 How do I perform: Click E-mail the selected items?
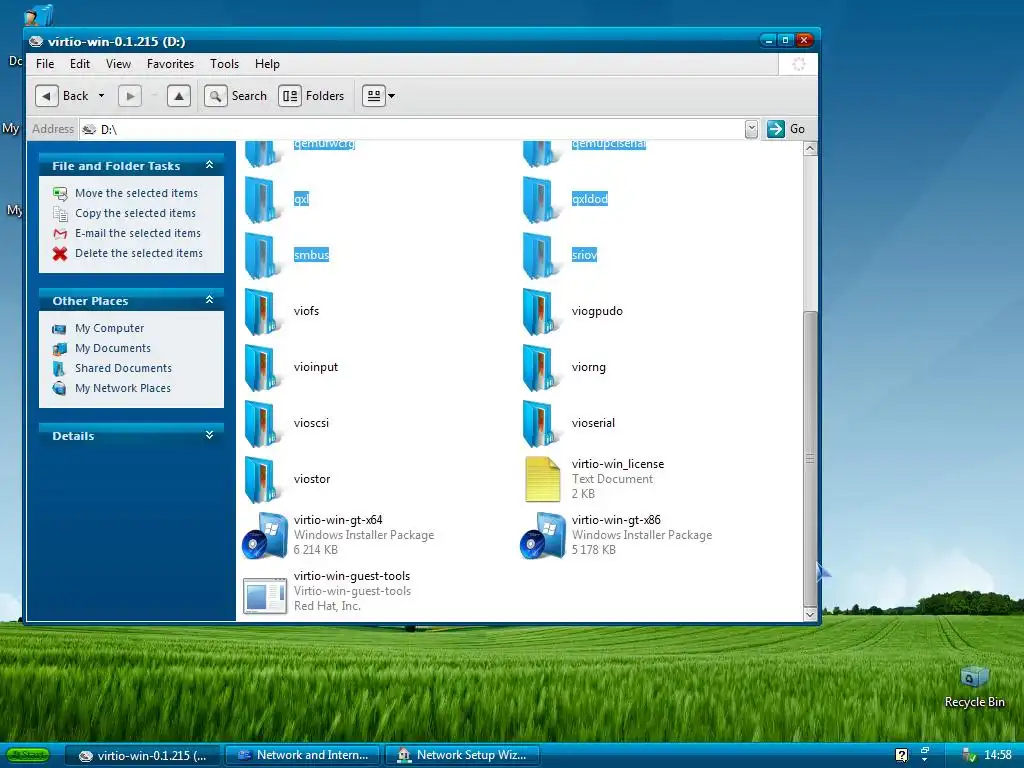(x=138, y=233)
